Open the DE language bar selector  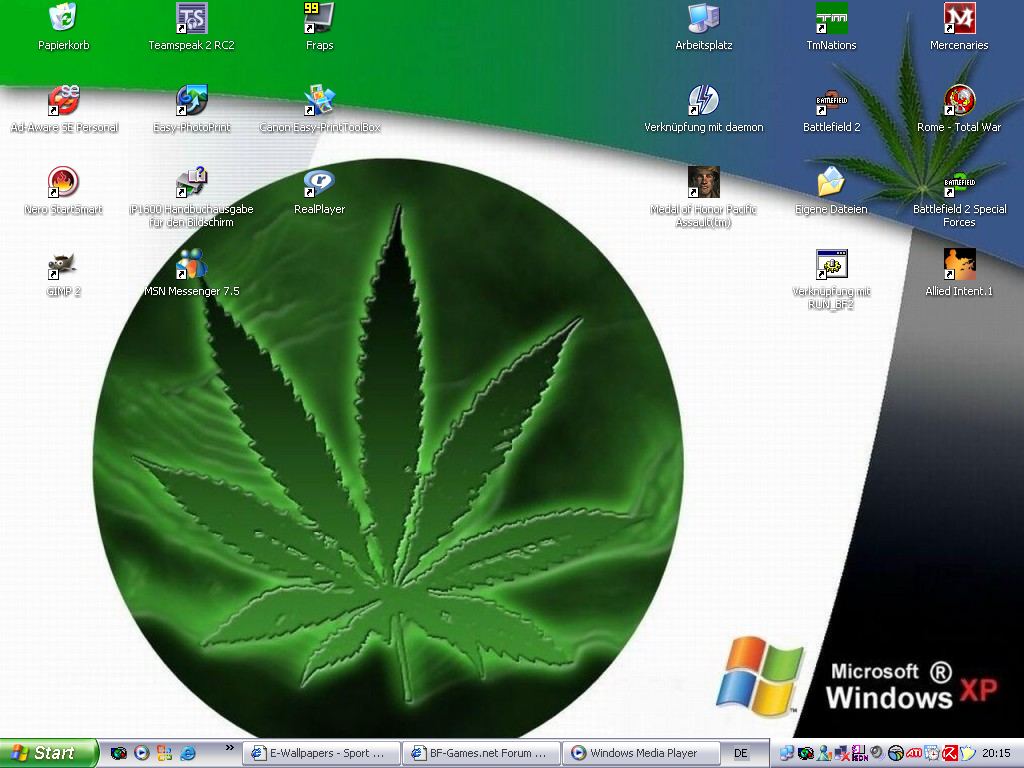(x=741, y=753)
